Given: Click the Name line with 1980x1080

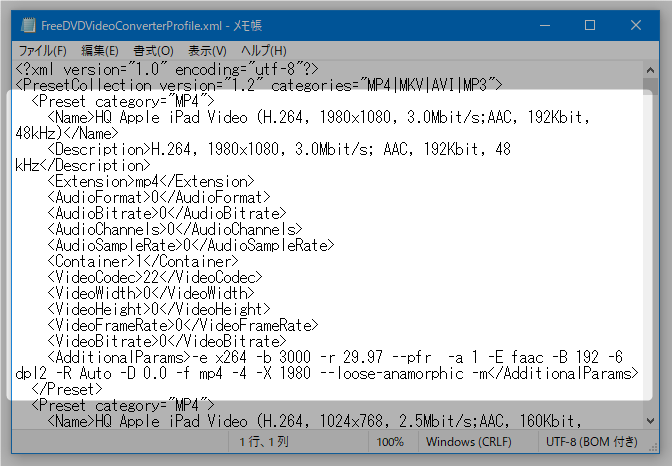Looking at the screenshot, I should click(x=318, y=117).
